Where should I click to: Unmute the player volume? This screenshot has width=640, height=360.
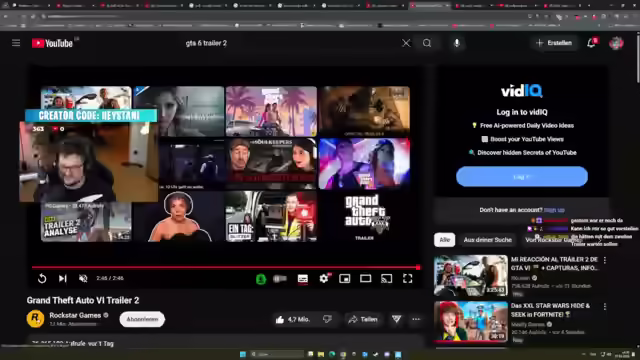click(83, 278)
